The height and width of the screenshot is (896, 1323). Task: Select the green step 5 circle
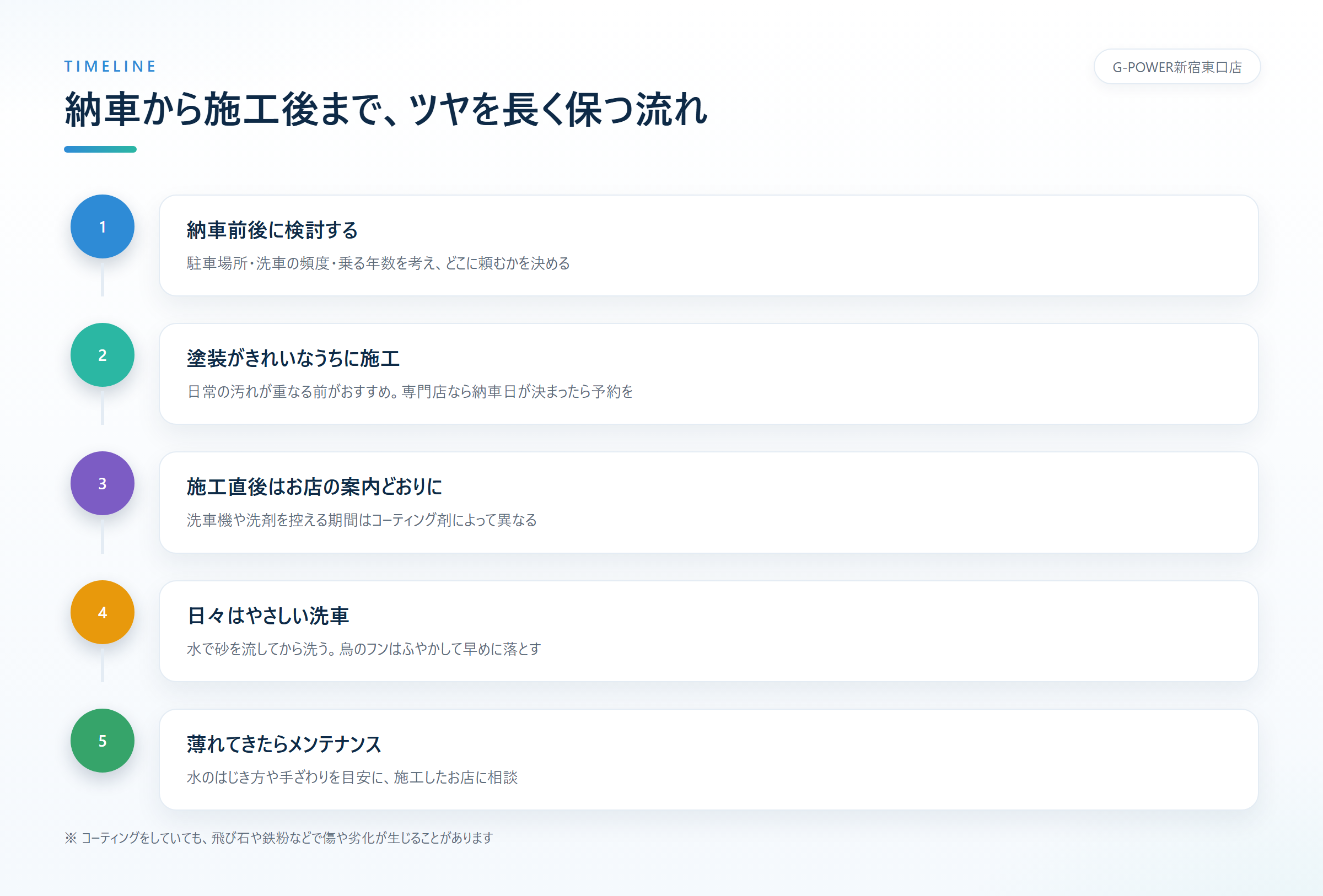click(x=103, y=741)
